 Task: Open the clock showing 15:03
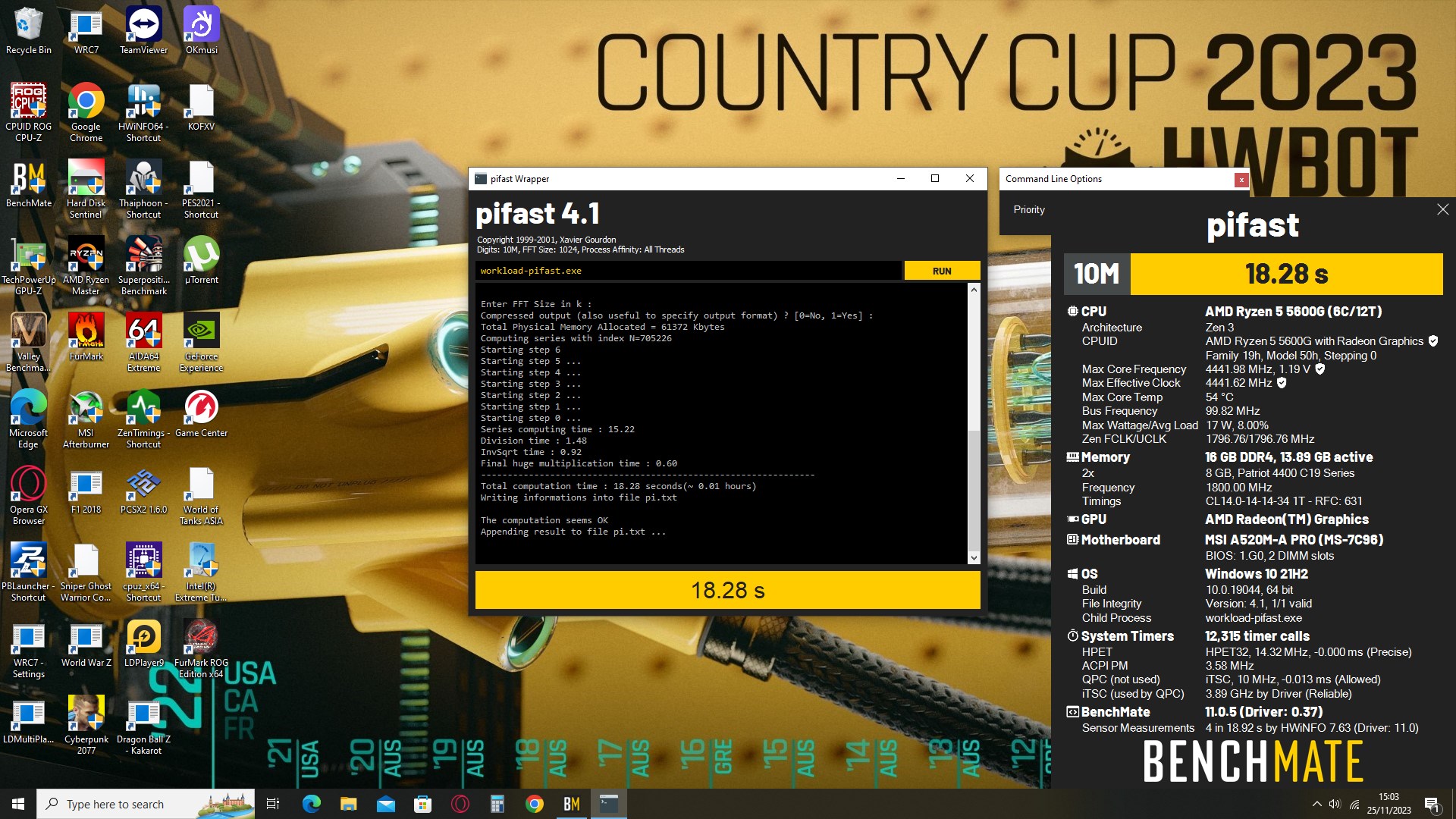1389,804
